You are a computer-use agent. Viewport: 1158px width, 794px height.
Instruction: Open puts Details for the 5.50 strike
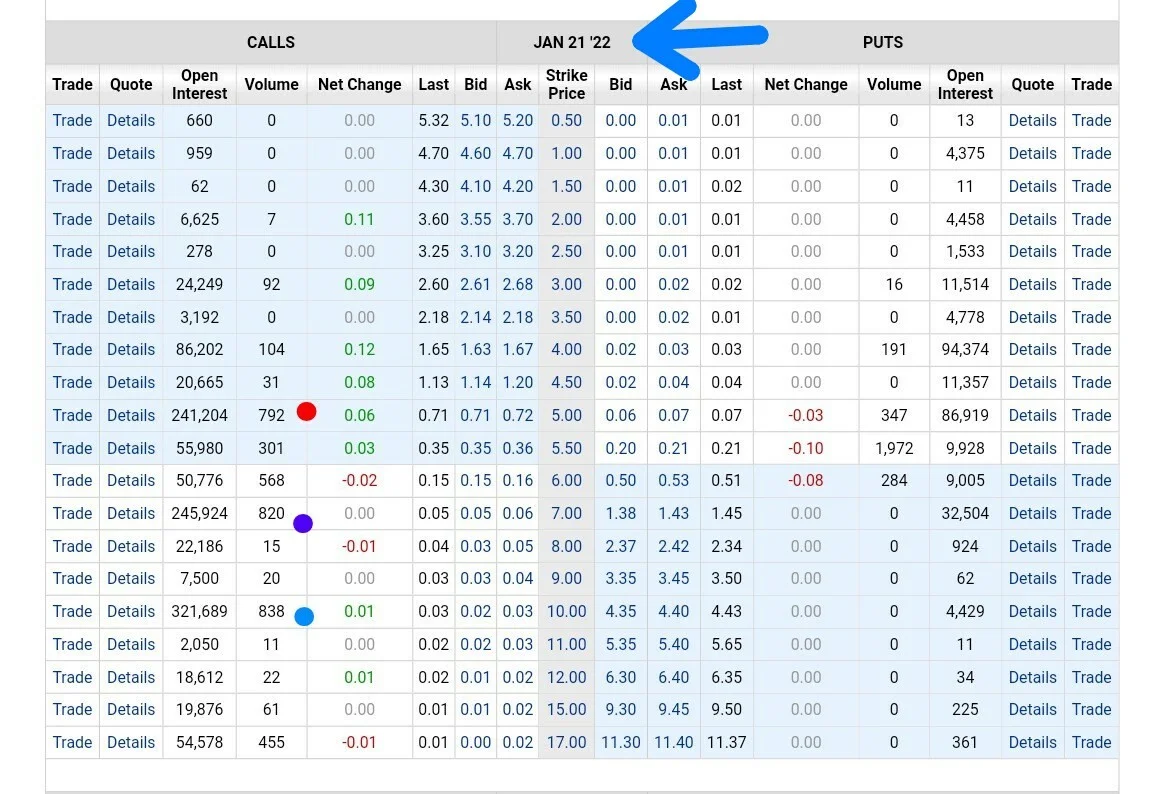(x=1032, y=448)
